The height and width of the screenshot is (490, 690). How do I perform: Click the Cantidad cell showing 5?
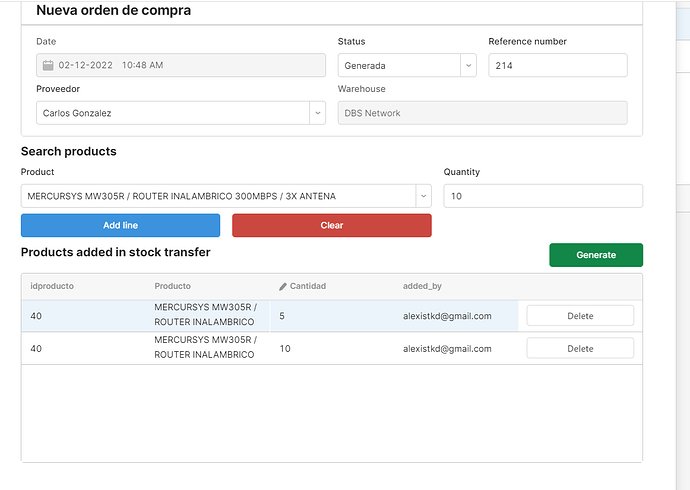(332, 316)
